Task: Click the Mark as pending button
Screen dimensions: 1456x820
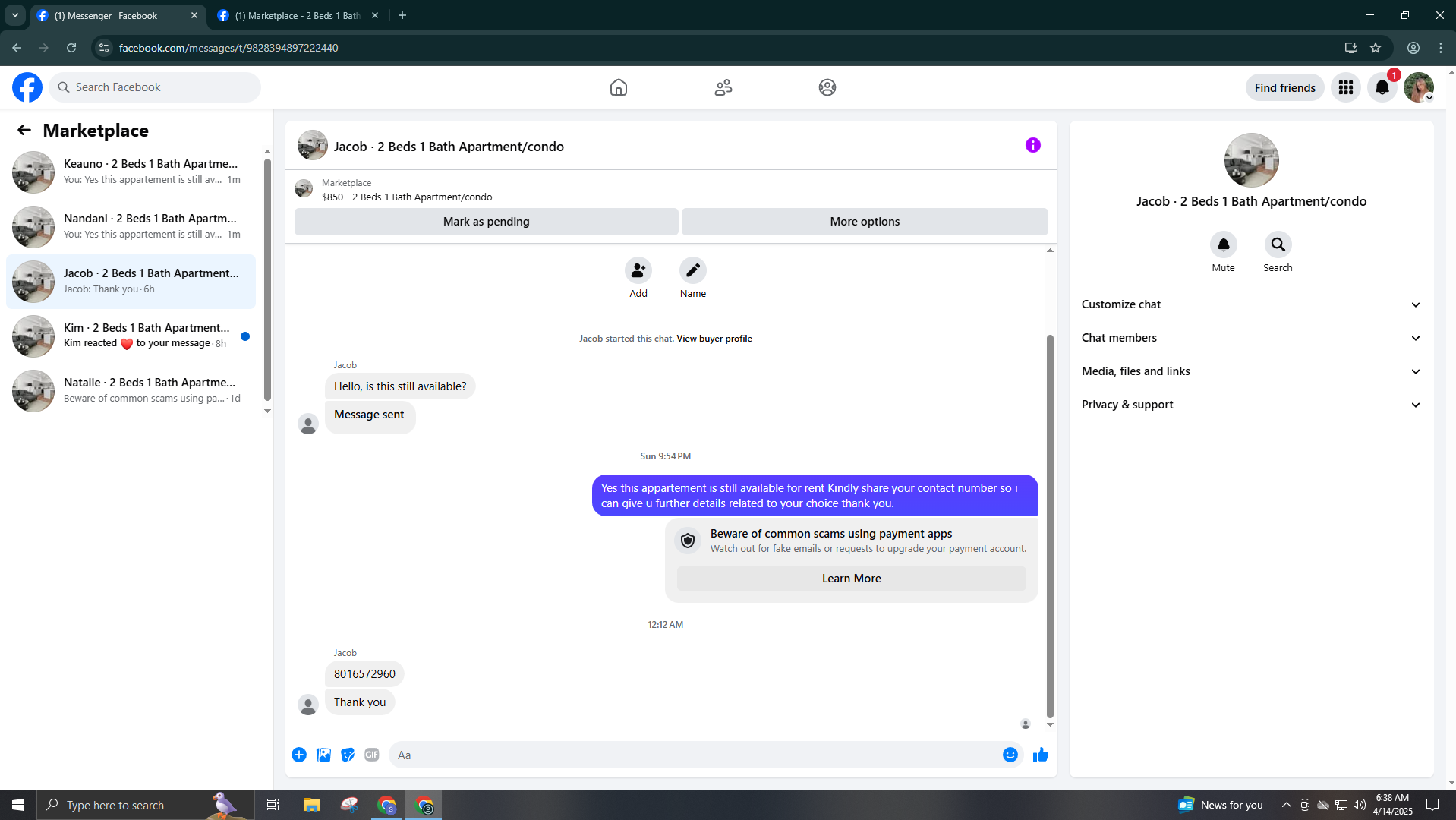Action: point(487,222)
